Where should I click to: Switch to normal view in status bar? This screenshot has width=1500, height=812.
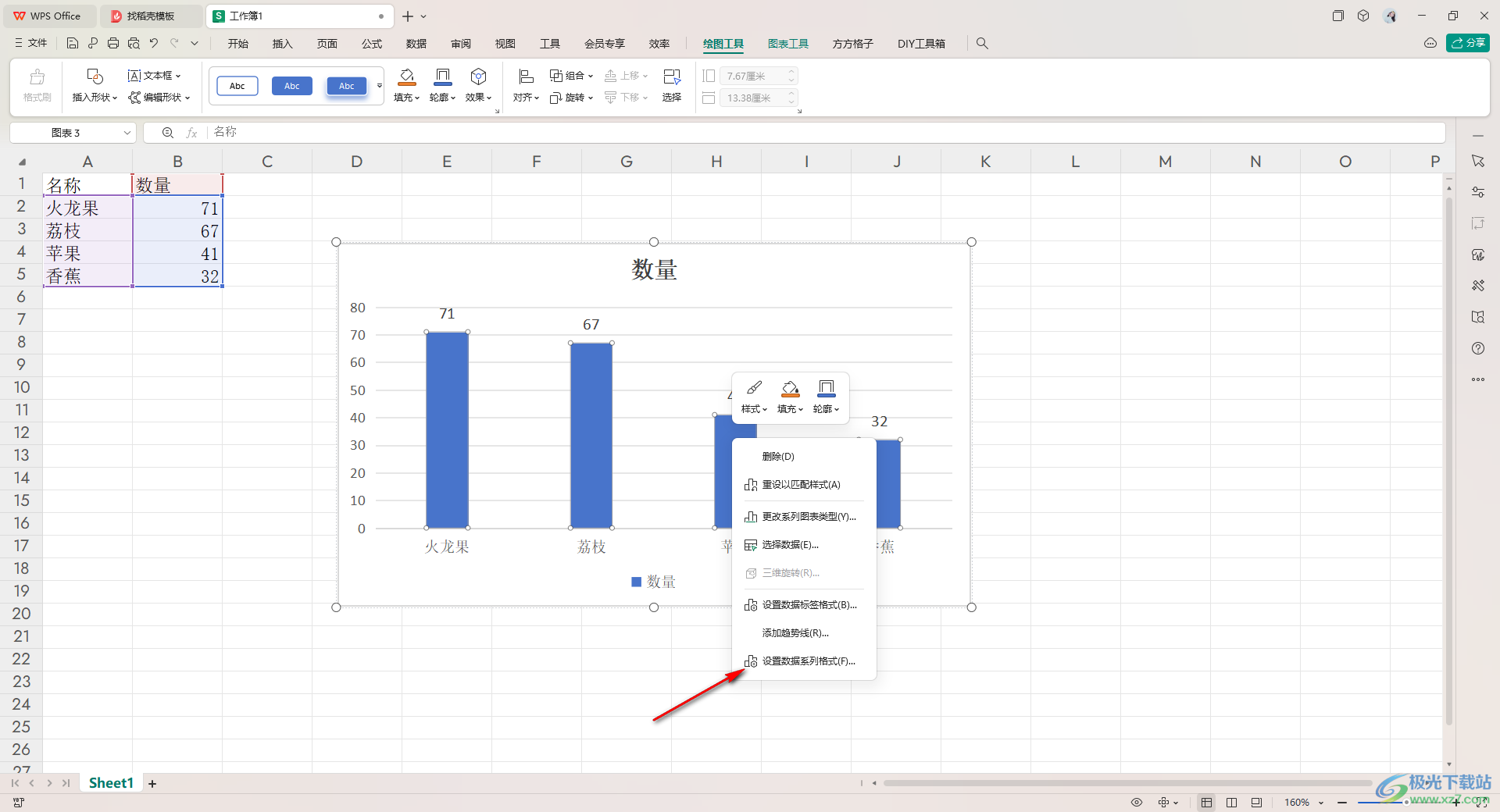(1206, 802)
